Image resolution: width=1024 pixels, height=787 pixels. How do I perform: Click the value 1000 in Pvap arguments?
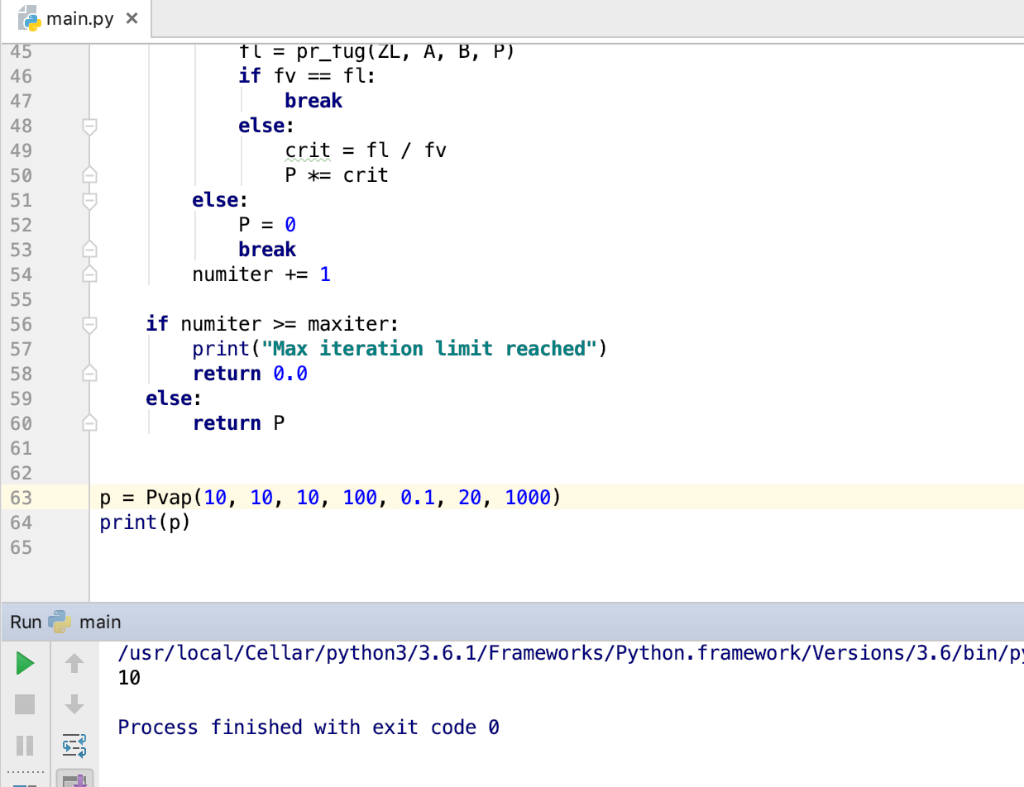528,498
